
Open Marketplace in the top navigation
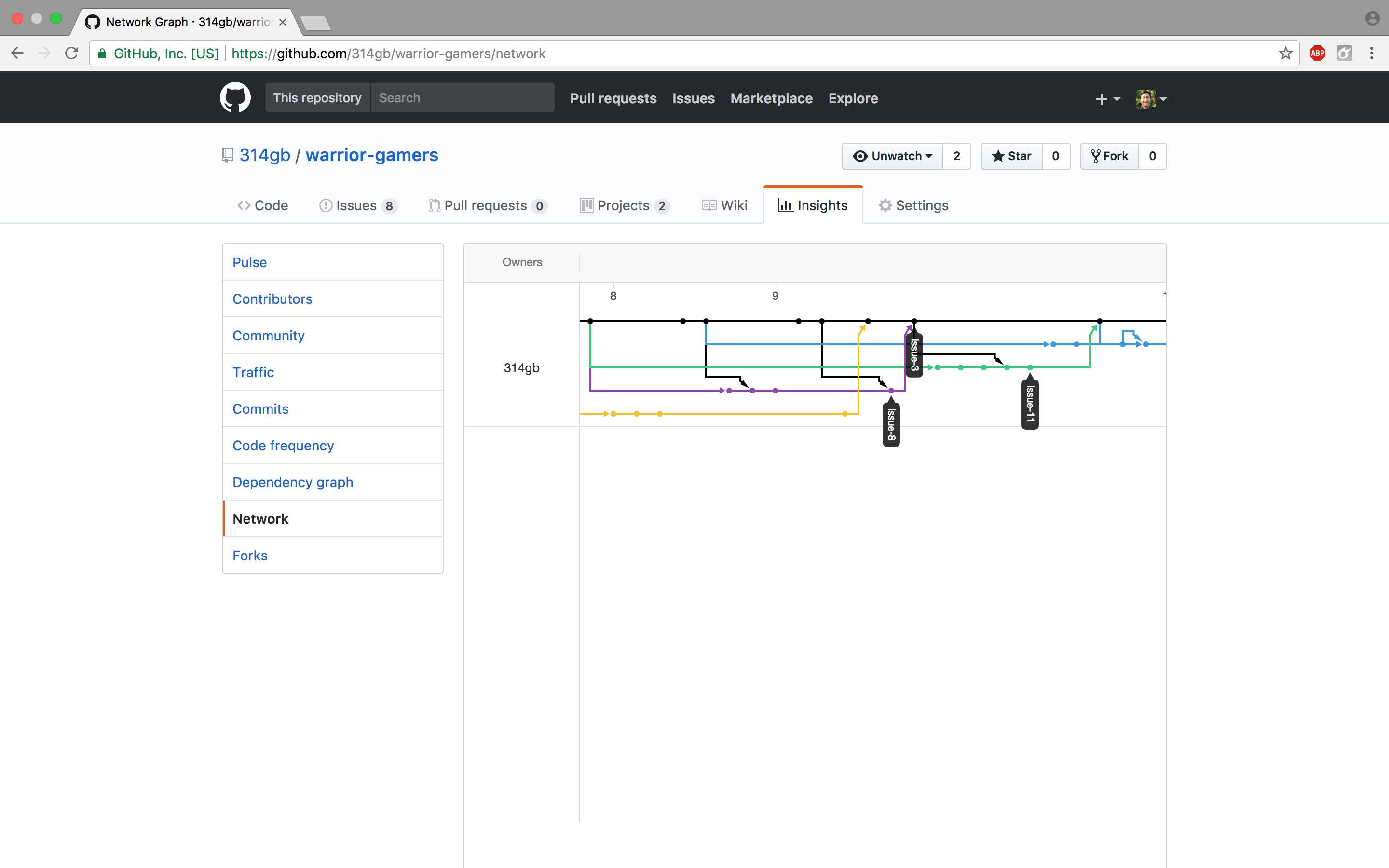click(771, 98)
